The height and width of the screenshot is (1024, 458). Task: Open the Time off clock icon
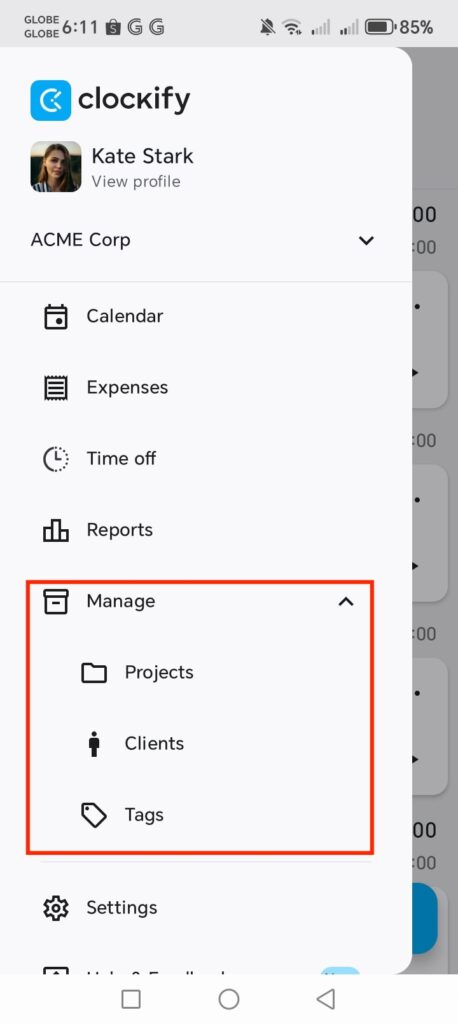tap(56, 459)
